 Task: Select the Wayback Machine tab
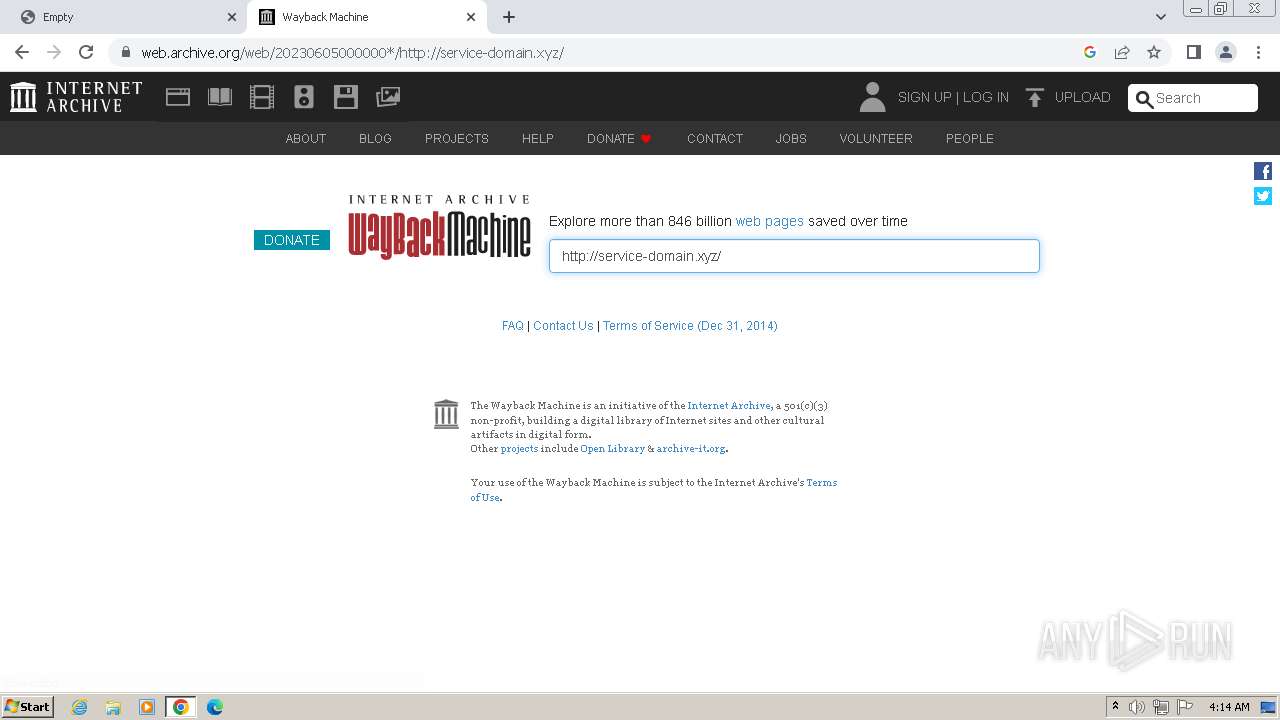tap(367, 17)
